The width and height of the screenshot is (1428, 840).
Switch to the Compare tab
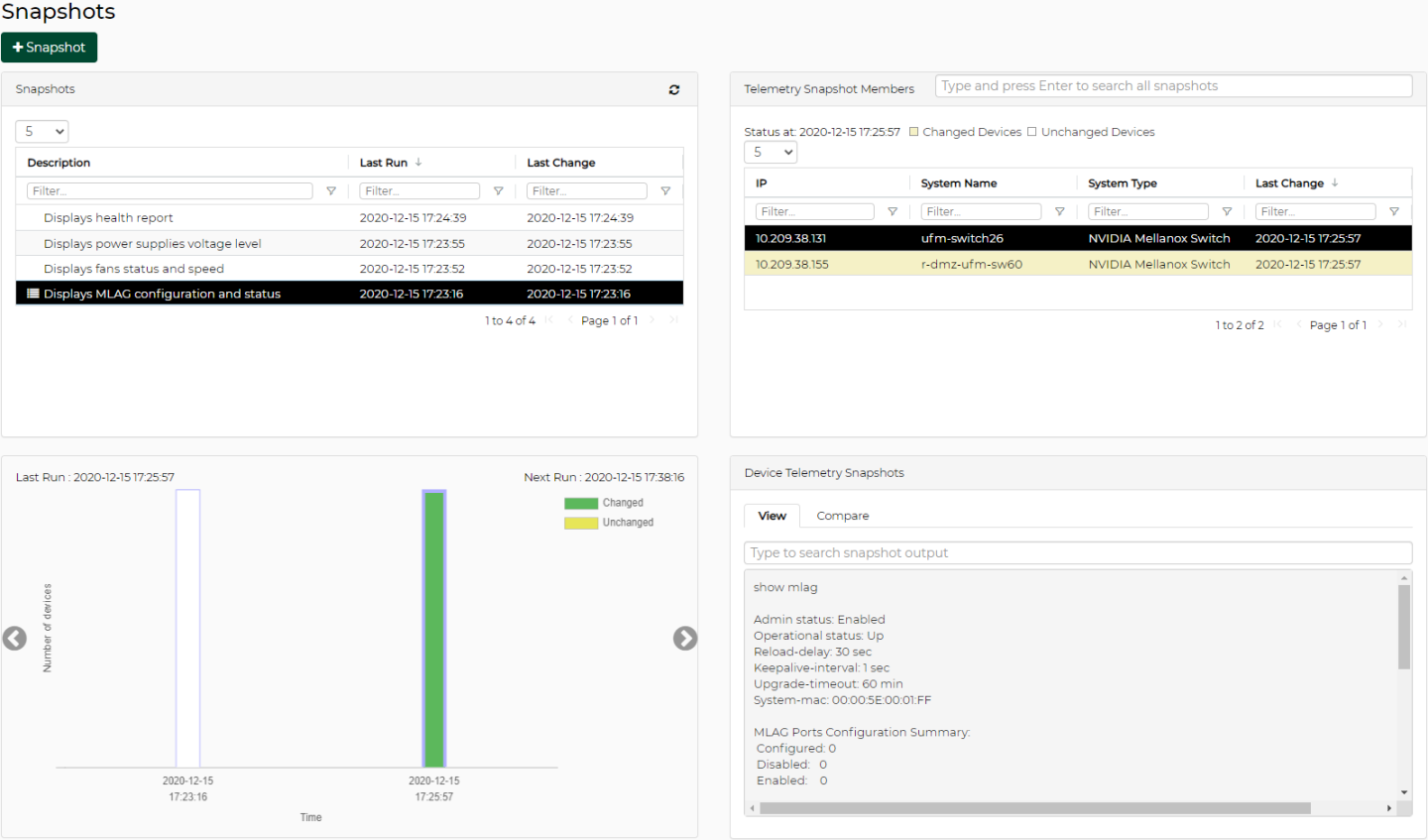coord(842,516)
